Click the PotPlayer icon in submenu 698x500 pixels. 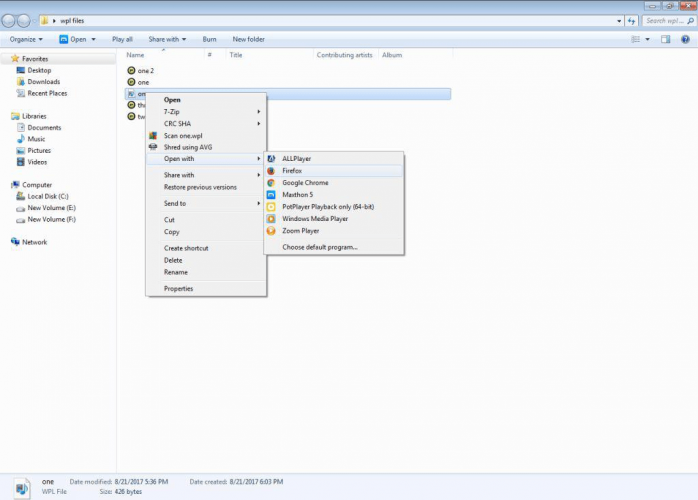271,207
